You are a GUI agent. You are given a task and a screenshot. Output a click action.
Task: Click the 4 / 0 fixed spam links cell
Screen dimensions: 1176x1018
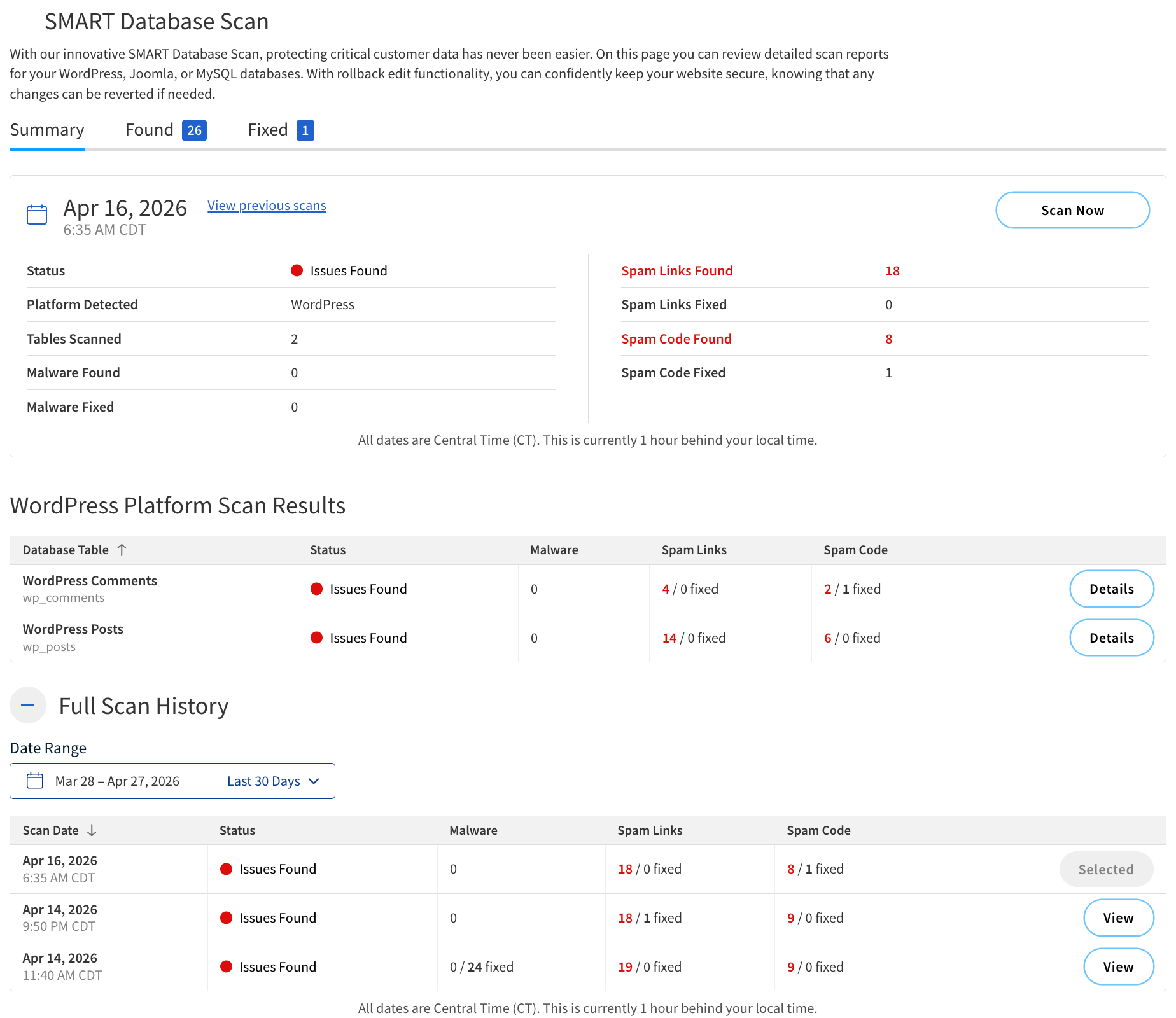[690, 589]
